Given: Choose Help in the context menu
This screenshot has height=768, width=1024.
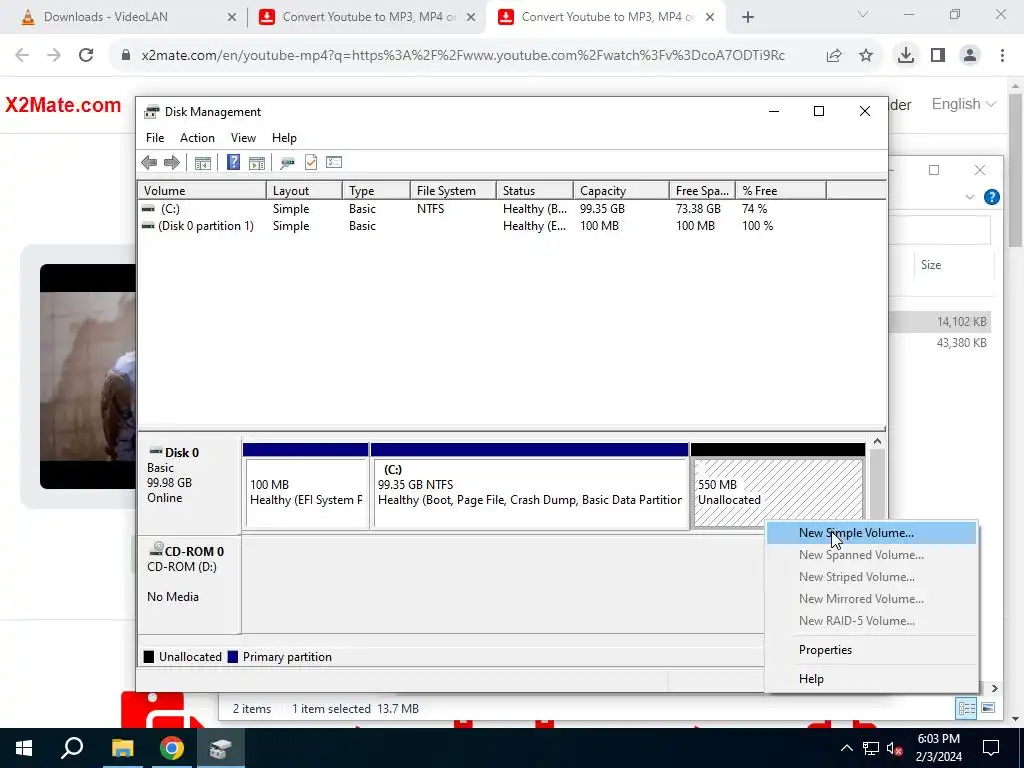Looking at the screenshot, I should [871, 679].
